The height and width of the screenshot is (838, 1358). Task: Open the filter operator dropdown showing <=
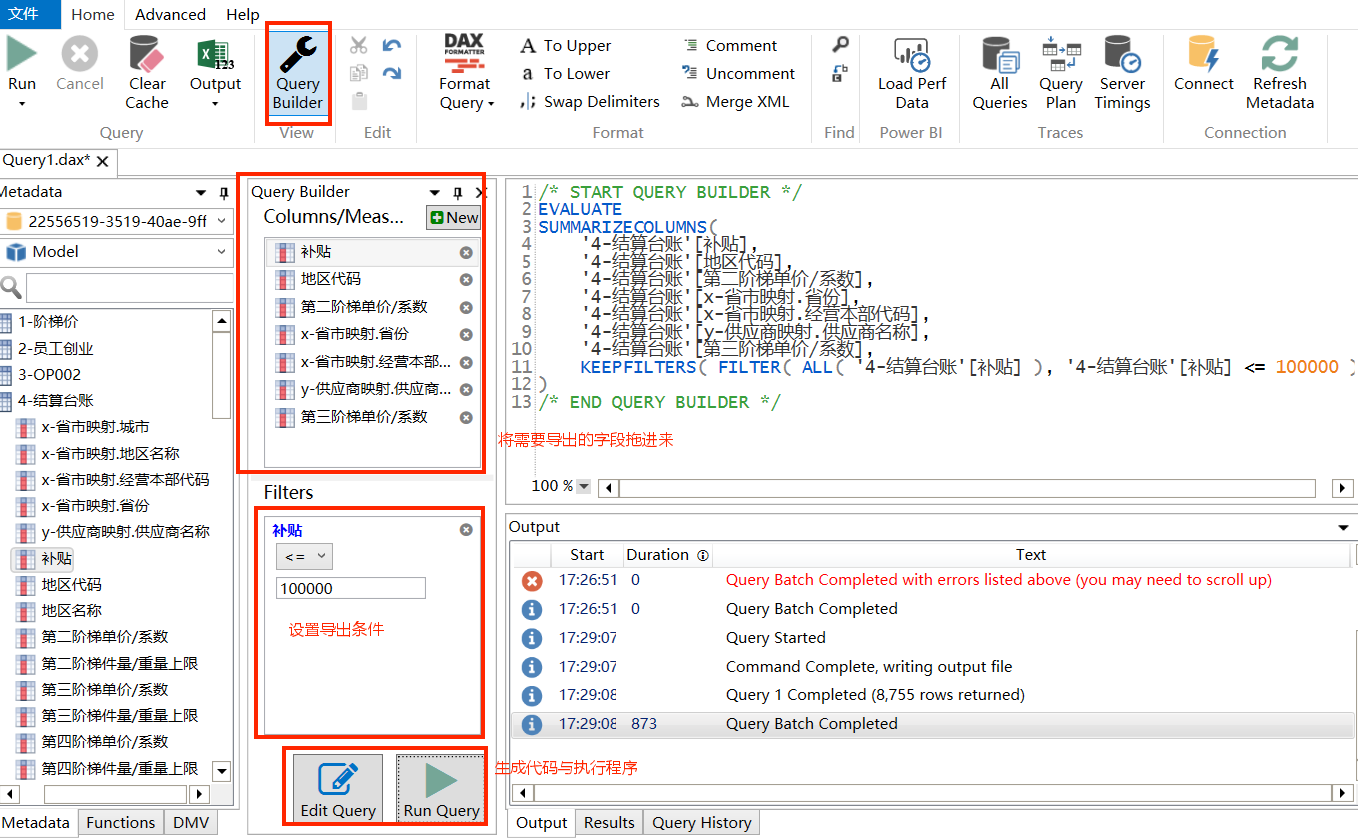[304, 557]
